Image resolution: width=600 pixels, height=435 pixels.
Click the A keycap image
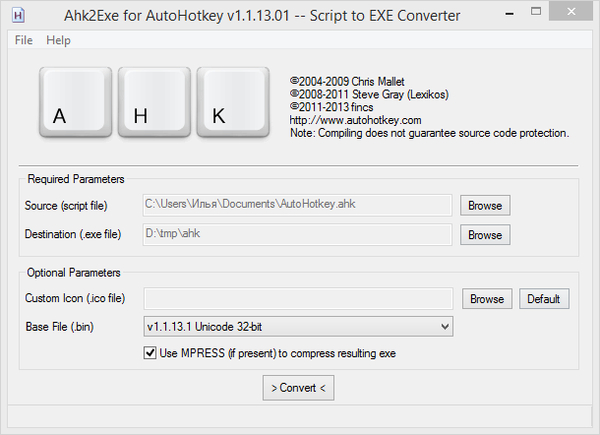[75, 104]
